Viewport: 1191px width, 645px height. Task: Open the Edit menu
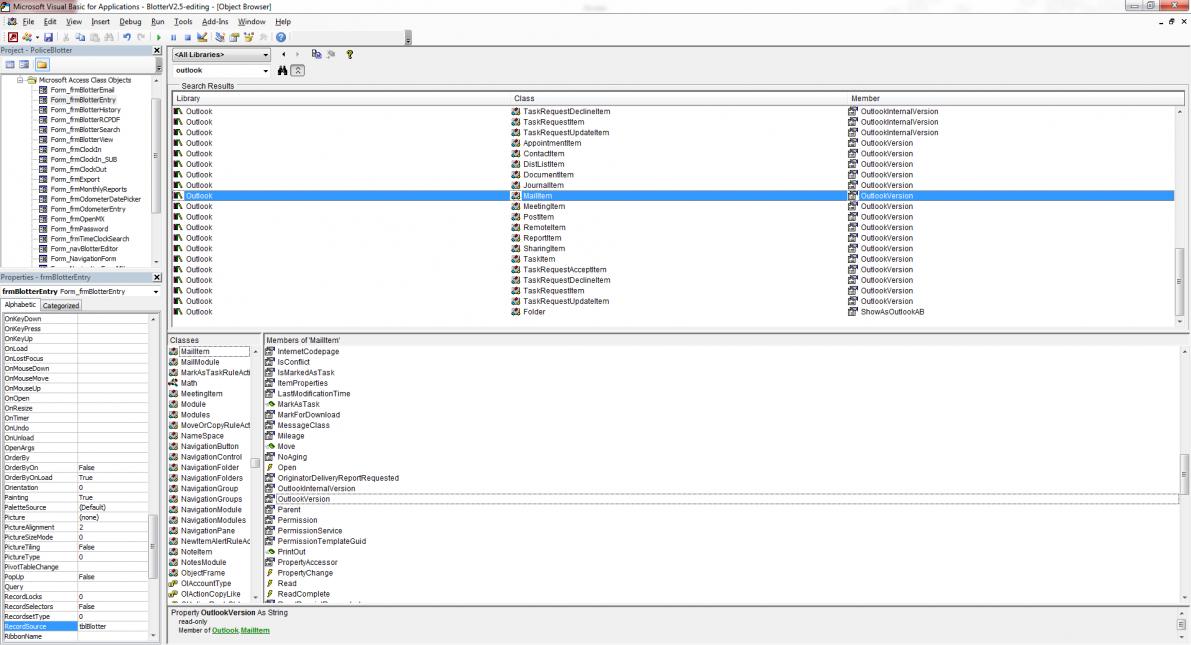pyautogui.click(x=50, y=22)
